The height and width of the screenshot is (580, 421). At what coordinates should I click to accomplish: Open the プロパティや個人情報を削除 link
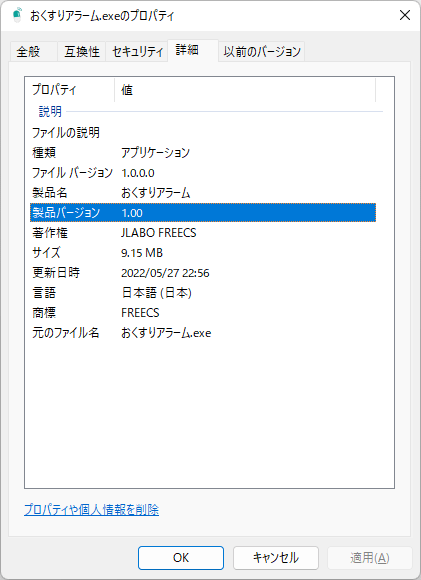(91, 510)
